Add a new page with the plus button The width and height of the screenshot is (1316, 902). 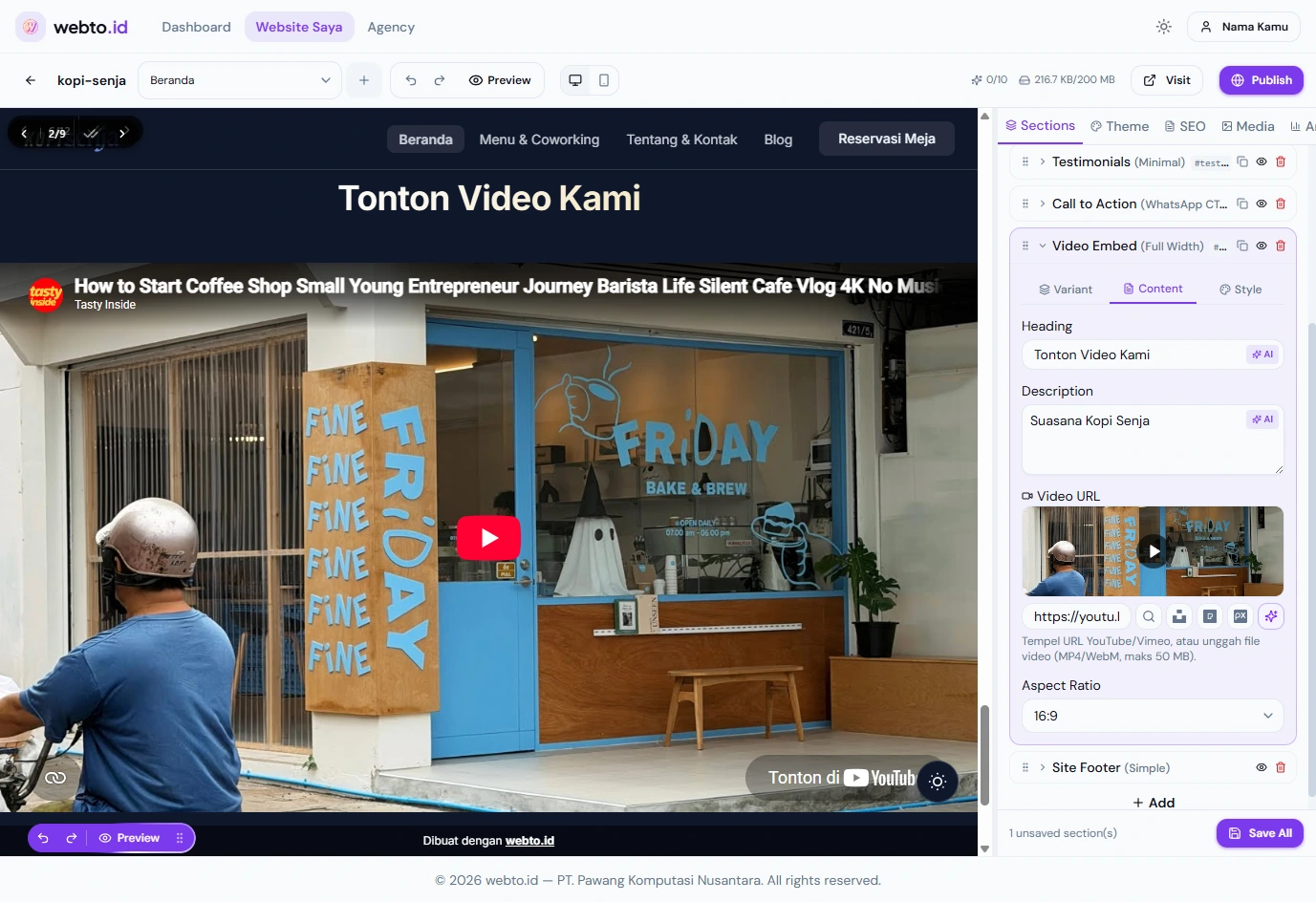364,80
